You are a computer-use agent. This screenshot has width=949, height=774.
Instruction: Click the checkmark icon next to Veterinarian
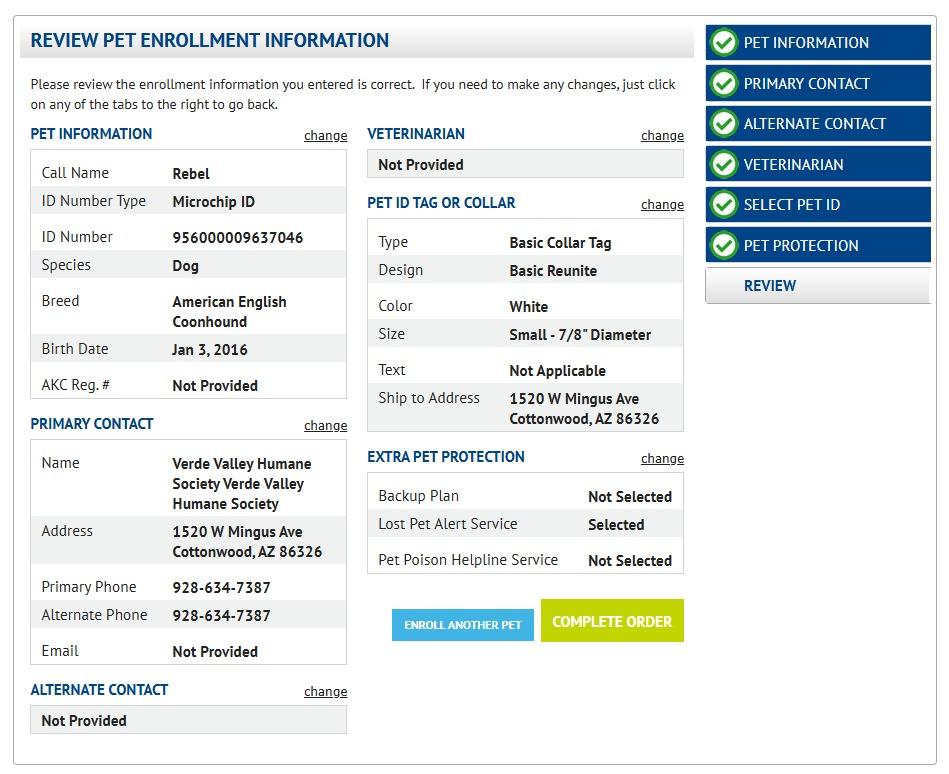point(724,165)
